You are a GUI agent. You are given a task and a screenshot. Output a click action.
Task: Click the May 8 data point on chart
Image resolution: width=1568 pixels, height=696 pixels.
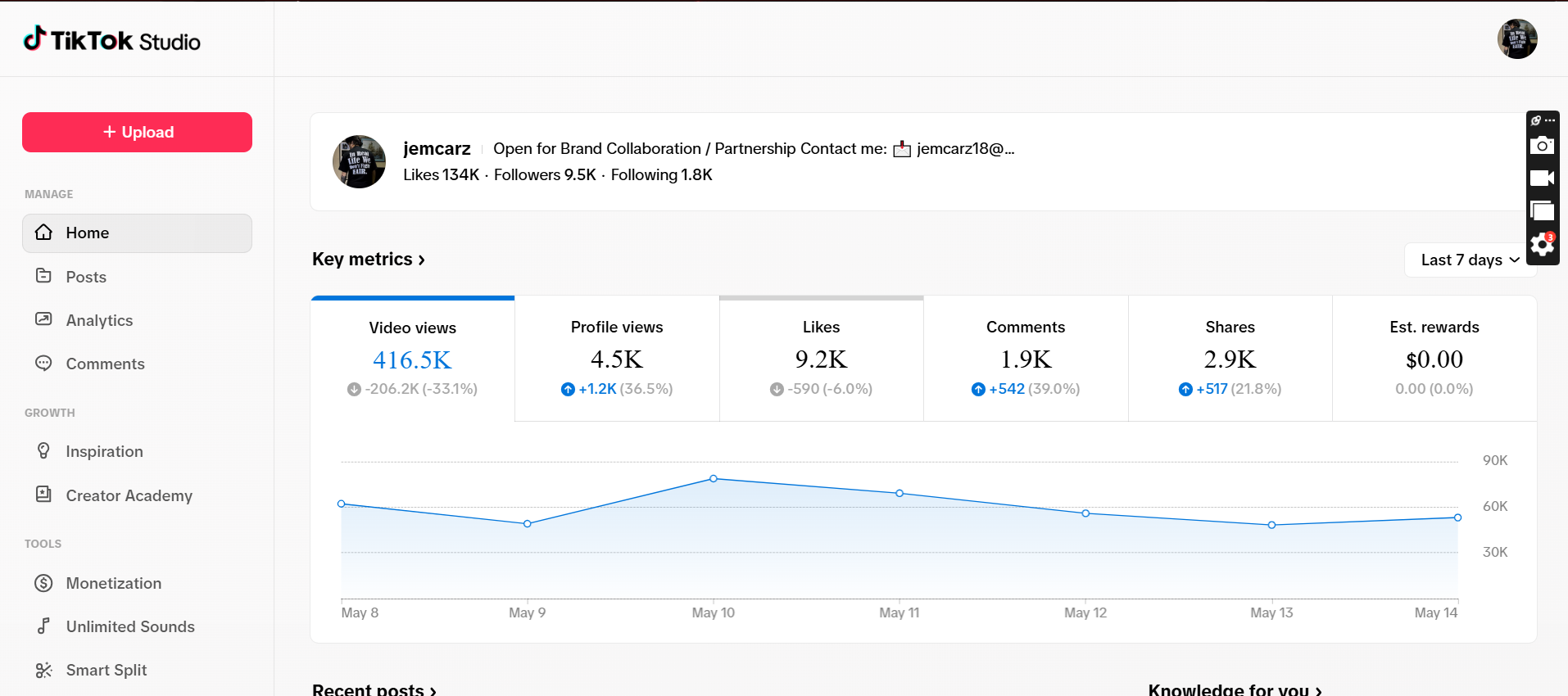(342, 504)
